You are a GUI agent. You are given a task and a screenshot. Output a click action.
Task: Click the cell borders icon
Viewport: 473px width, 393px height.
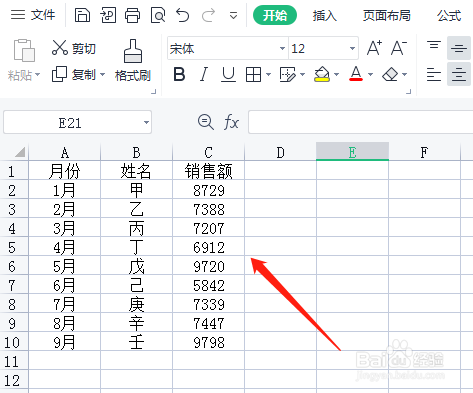click(253, 74)
